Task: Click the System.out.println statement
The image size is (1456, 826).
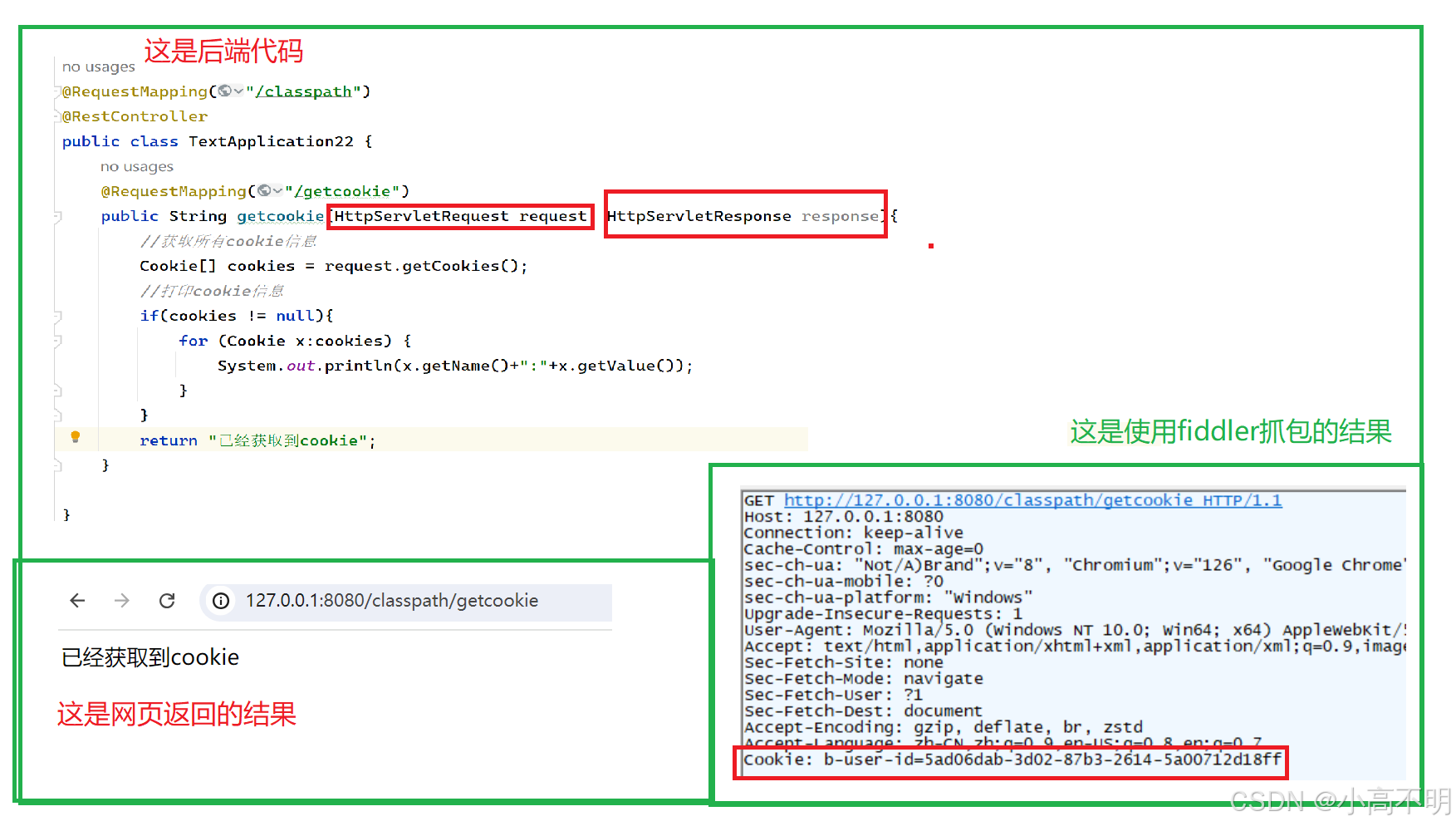Action: [x=455, y=366]
